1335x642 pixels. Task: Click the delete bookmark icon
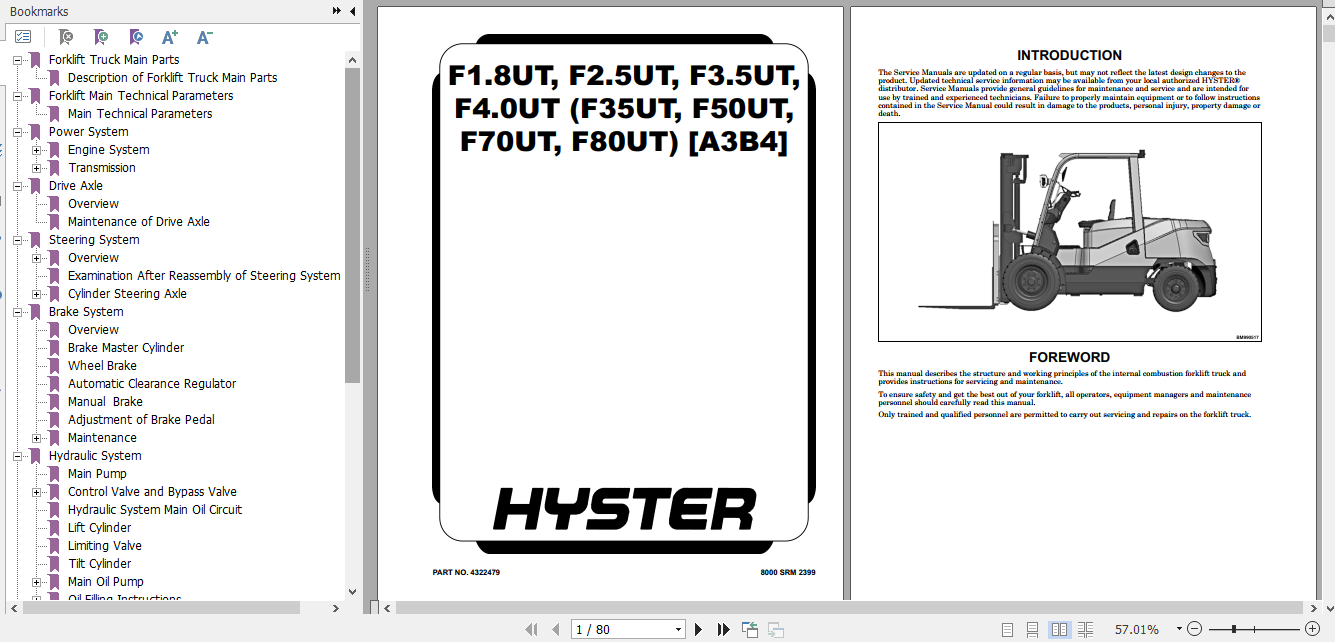(x=66, y=37)
